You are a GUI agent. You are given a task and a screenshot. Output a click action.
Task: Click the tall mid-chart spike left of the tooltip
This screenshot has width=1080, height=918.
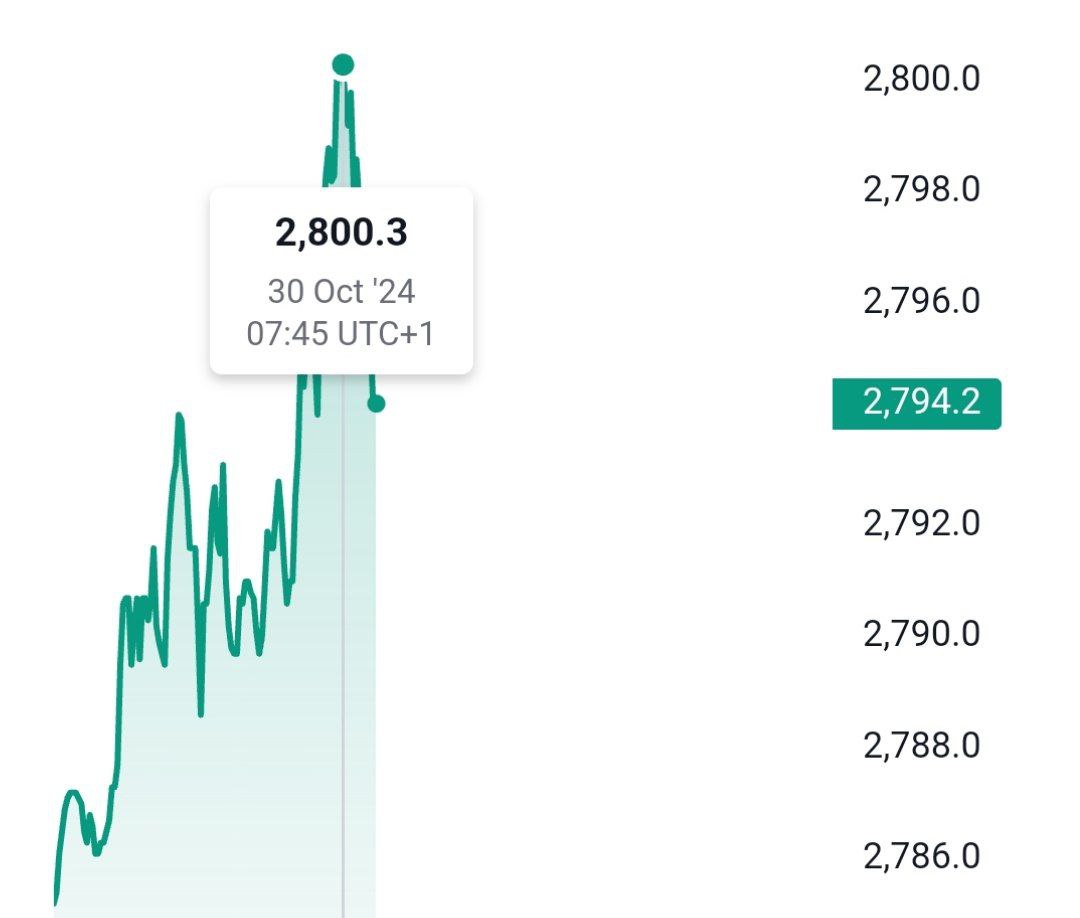(x=179, y=416)
